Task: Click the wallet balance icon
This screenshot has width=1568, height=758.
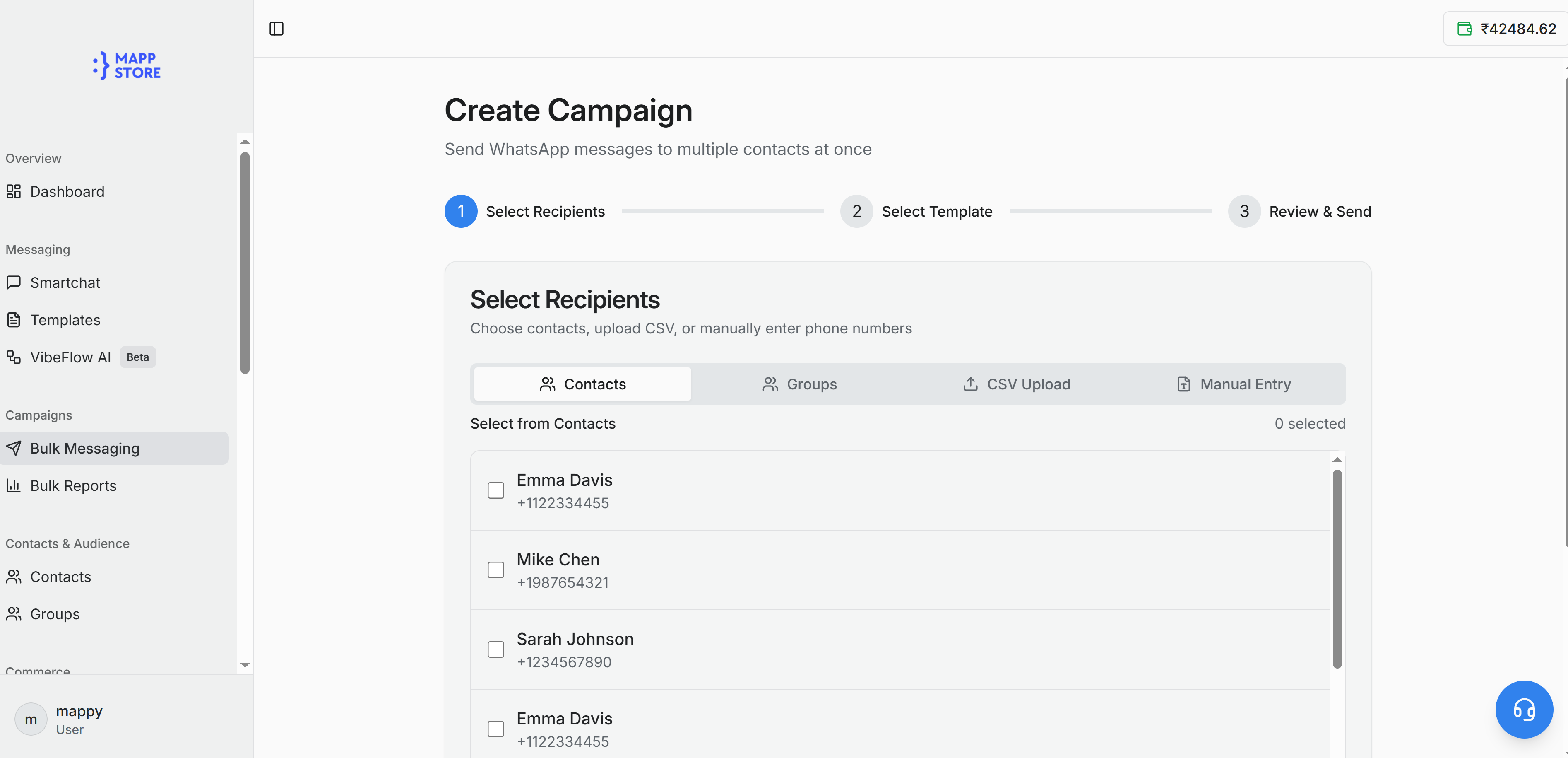Action: (x=1464, y=29)
